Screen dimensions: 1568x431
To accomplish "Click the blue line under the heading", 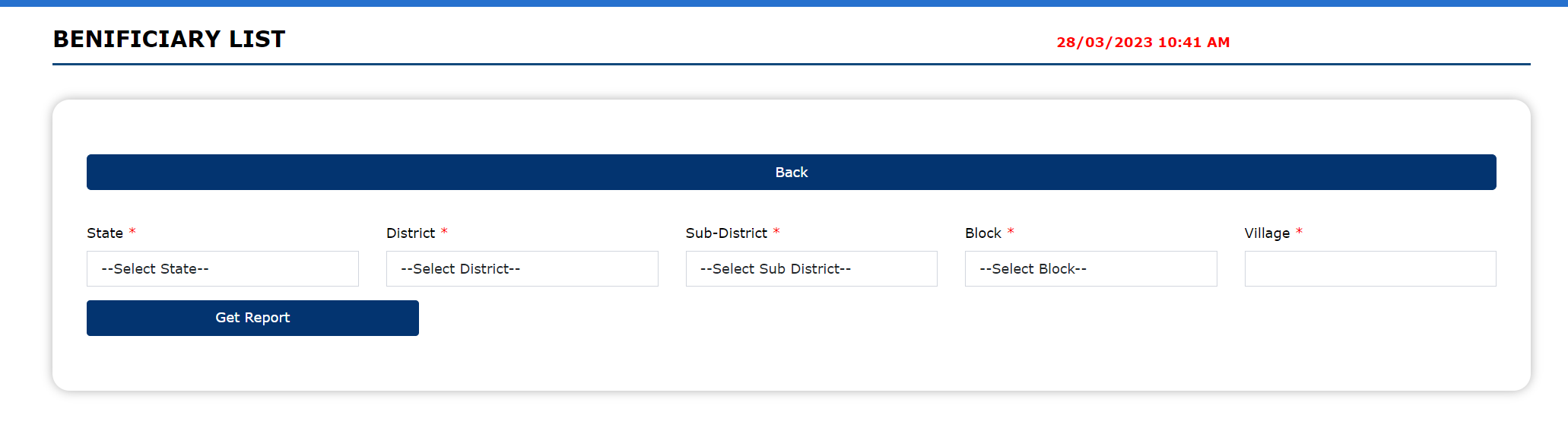I will pos(791,65).
